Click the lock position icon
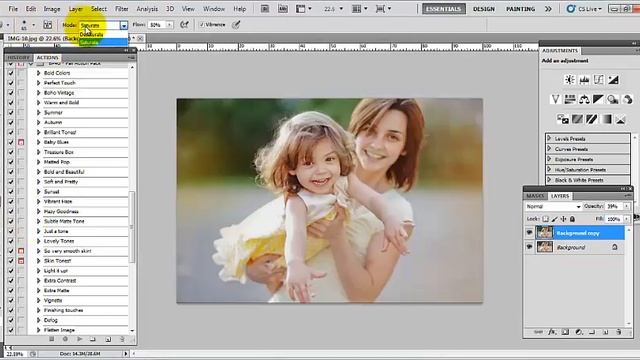640x360 pixels. [563, 219]
